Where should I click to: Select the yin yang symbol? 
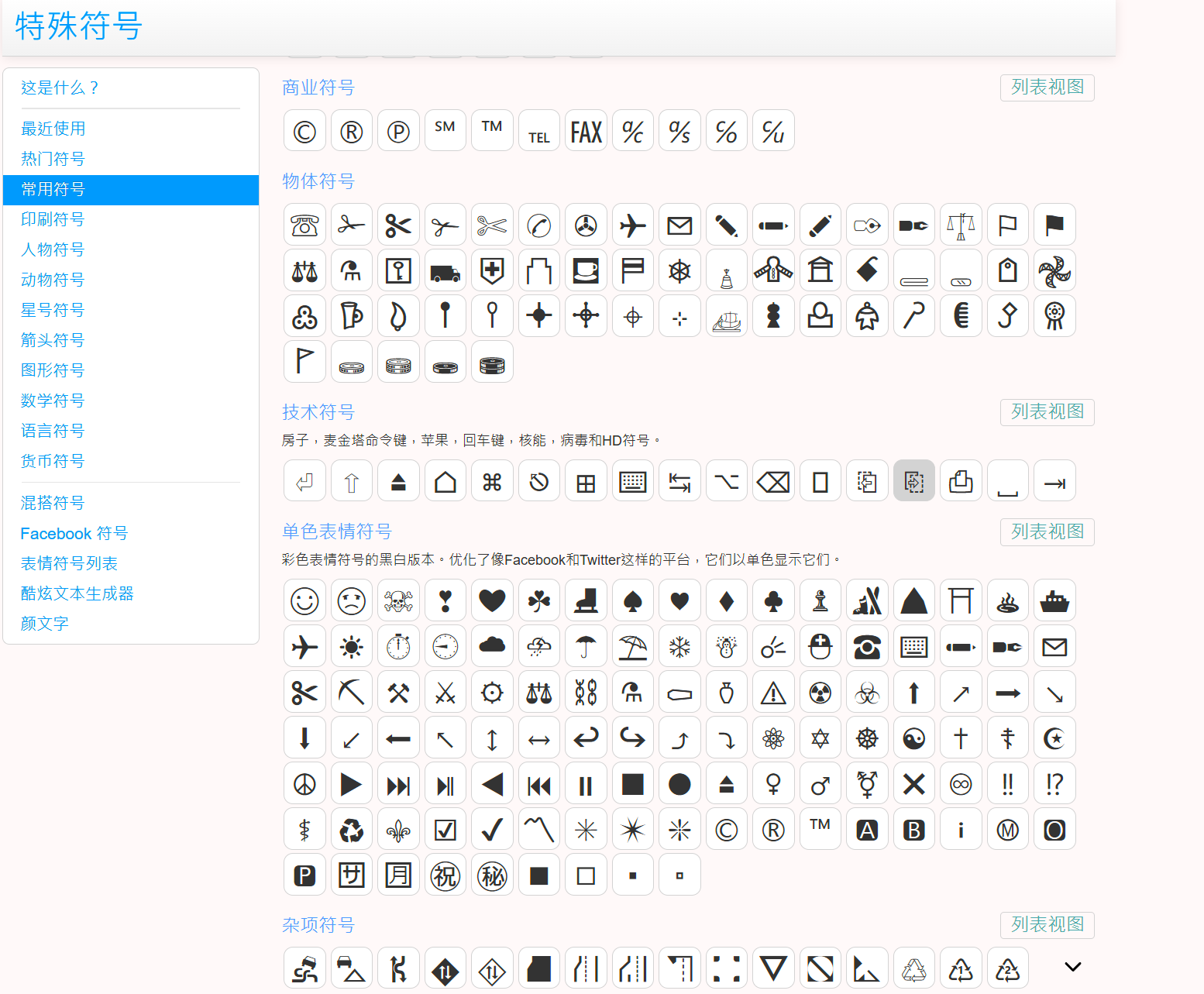click(914, 739)
